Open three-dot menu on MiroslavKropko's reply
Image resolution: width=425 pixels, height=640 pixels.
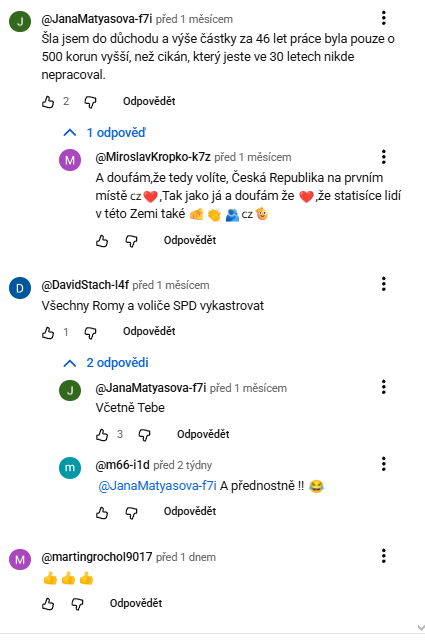(383, 157)
